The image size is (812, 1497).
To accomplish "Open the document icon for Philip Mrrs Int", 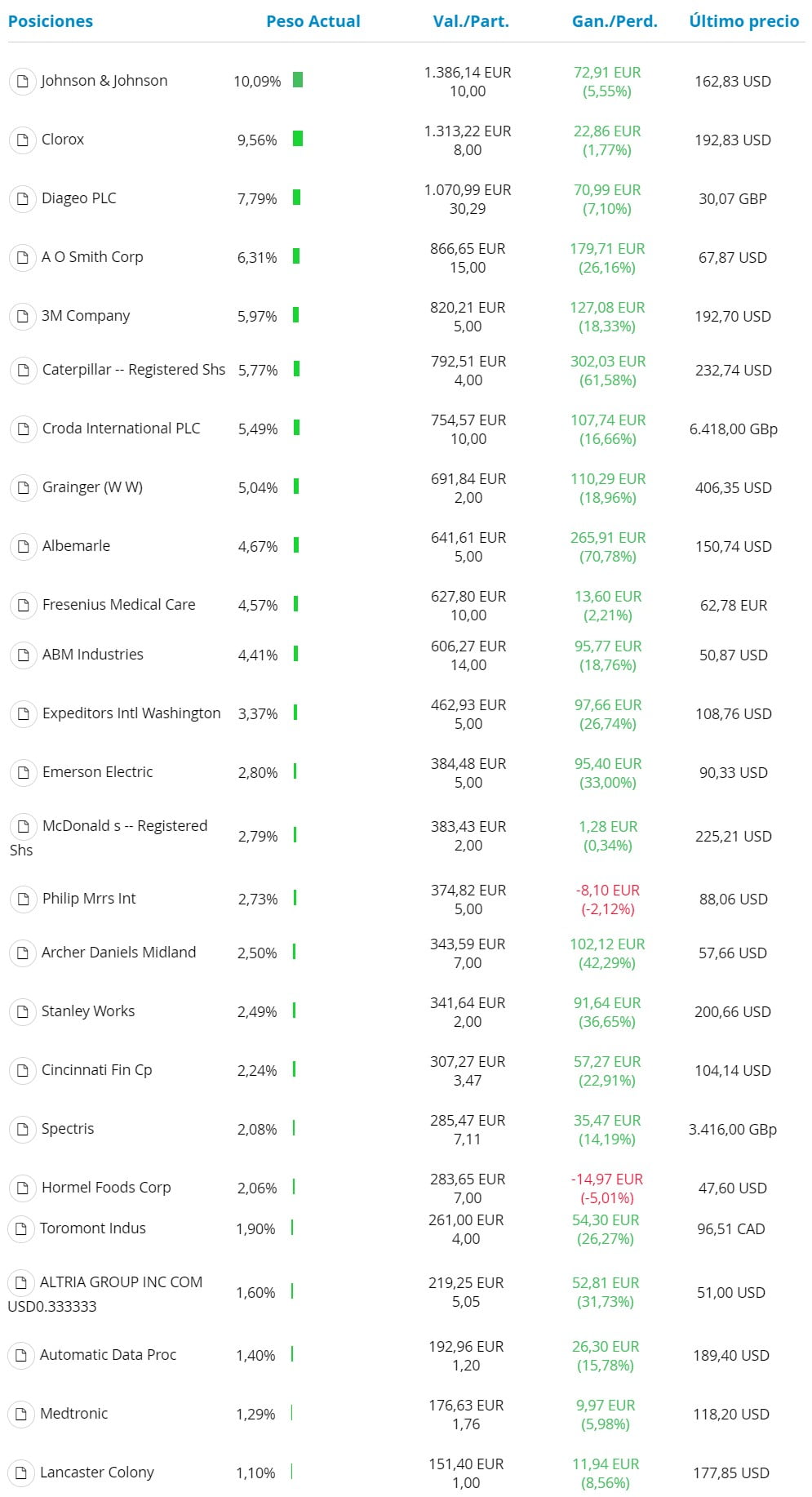I will pos(23,899).
